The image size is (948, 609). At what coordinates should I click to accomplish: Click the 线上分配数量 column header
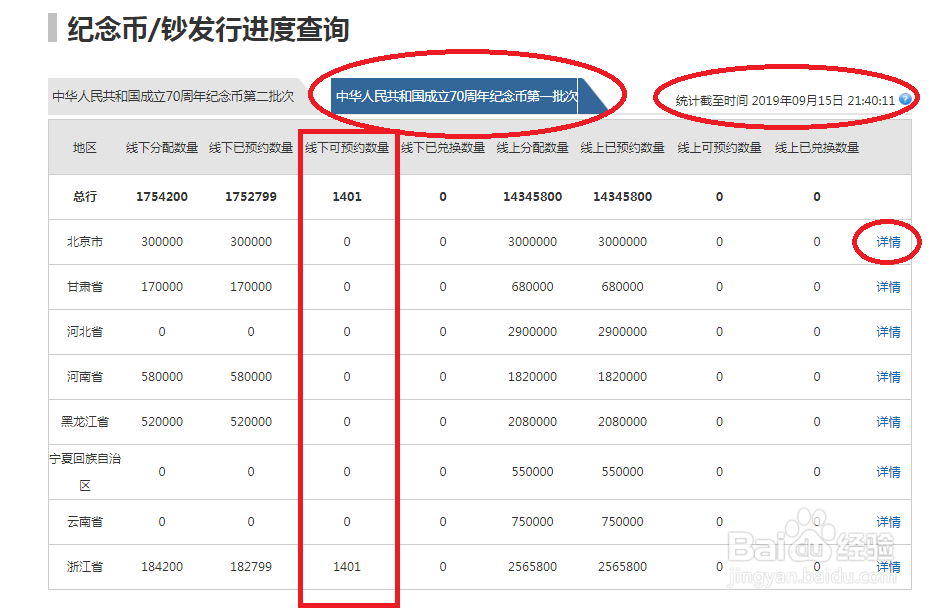533,148
